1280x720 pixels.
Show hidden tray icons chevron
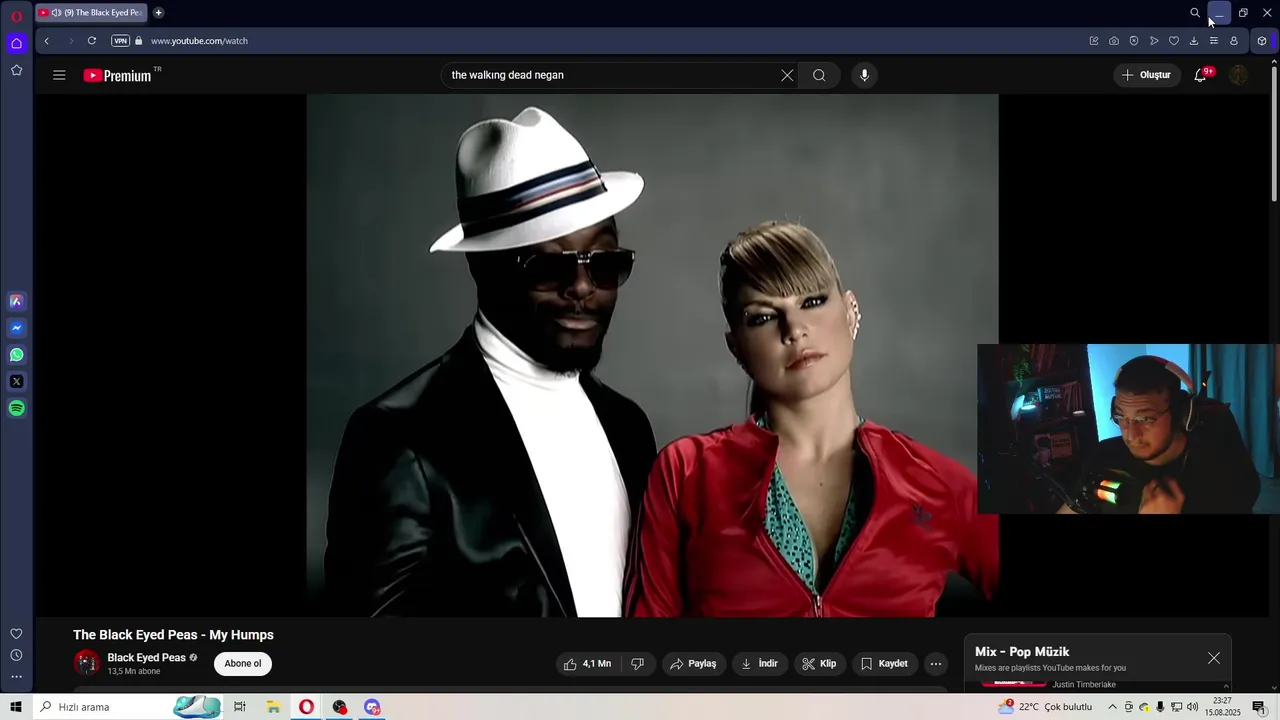[1112, 707]
